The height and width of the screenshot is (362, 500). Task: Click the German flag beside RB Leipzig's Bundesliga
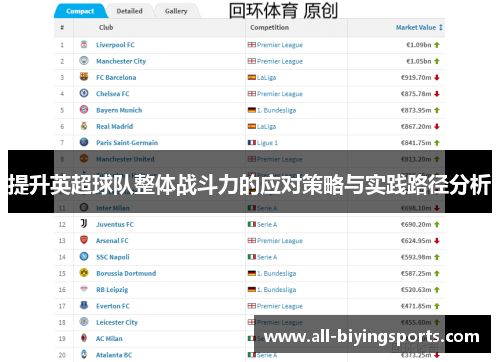252,290
